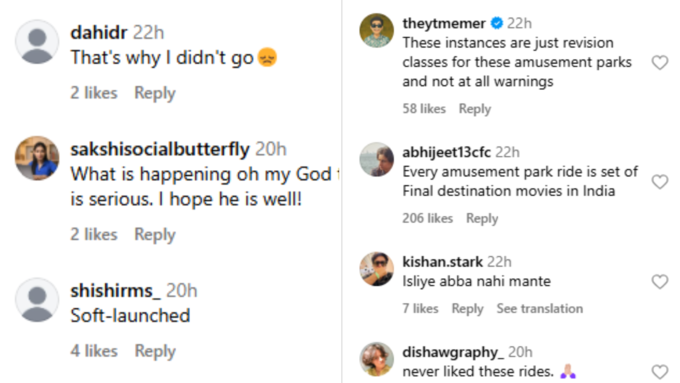The height and width of the screenshot is (383, 680).
Task: Open the dishawgraphy_ username link
Action: coord(453,352)
